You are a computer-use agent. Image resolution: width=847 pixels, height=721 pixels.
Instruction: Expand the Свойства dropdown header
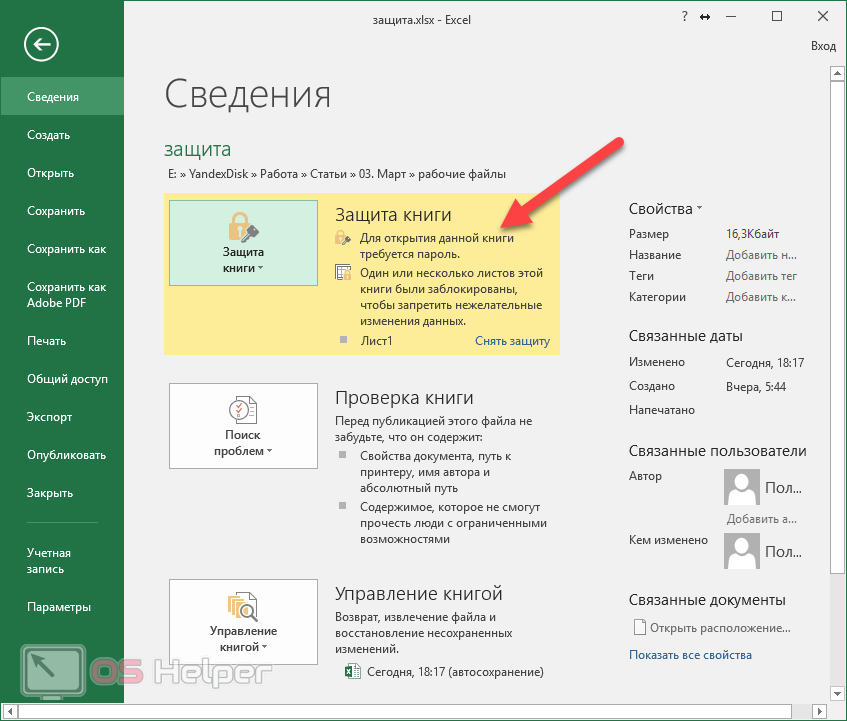(x=665, y=208)
